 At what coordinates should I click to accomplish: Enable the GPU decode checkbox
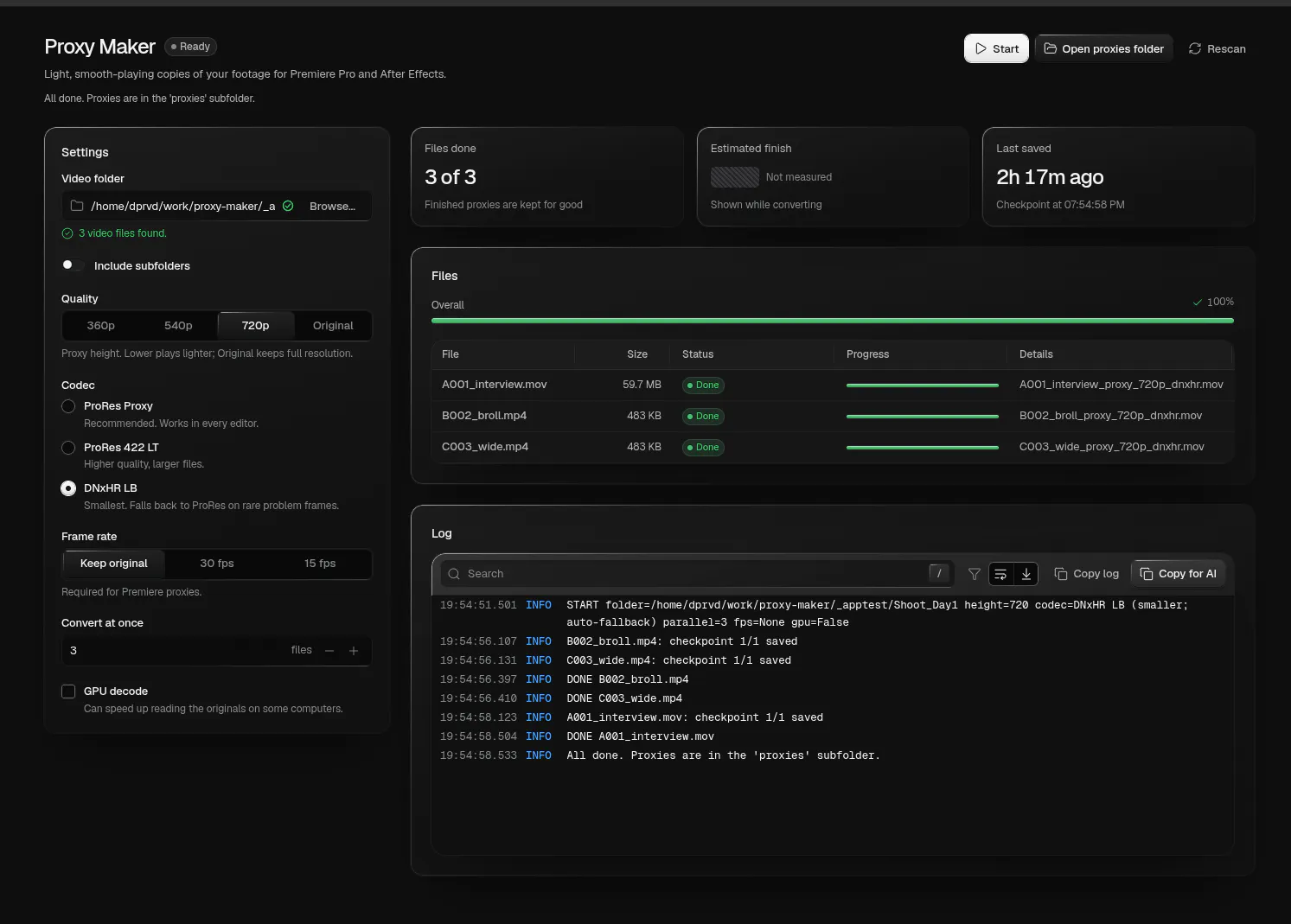[x=68, y=691]
